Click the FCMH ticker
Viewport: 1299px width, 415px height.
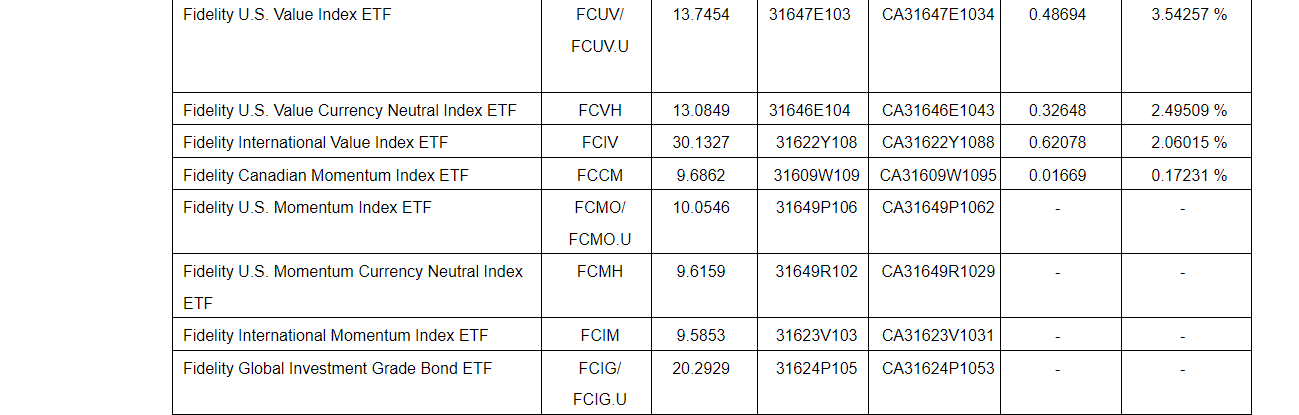(600, 271)
